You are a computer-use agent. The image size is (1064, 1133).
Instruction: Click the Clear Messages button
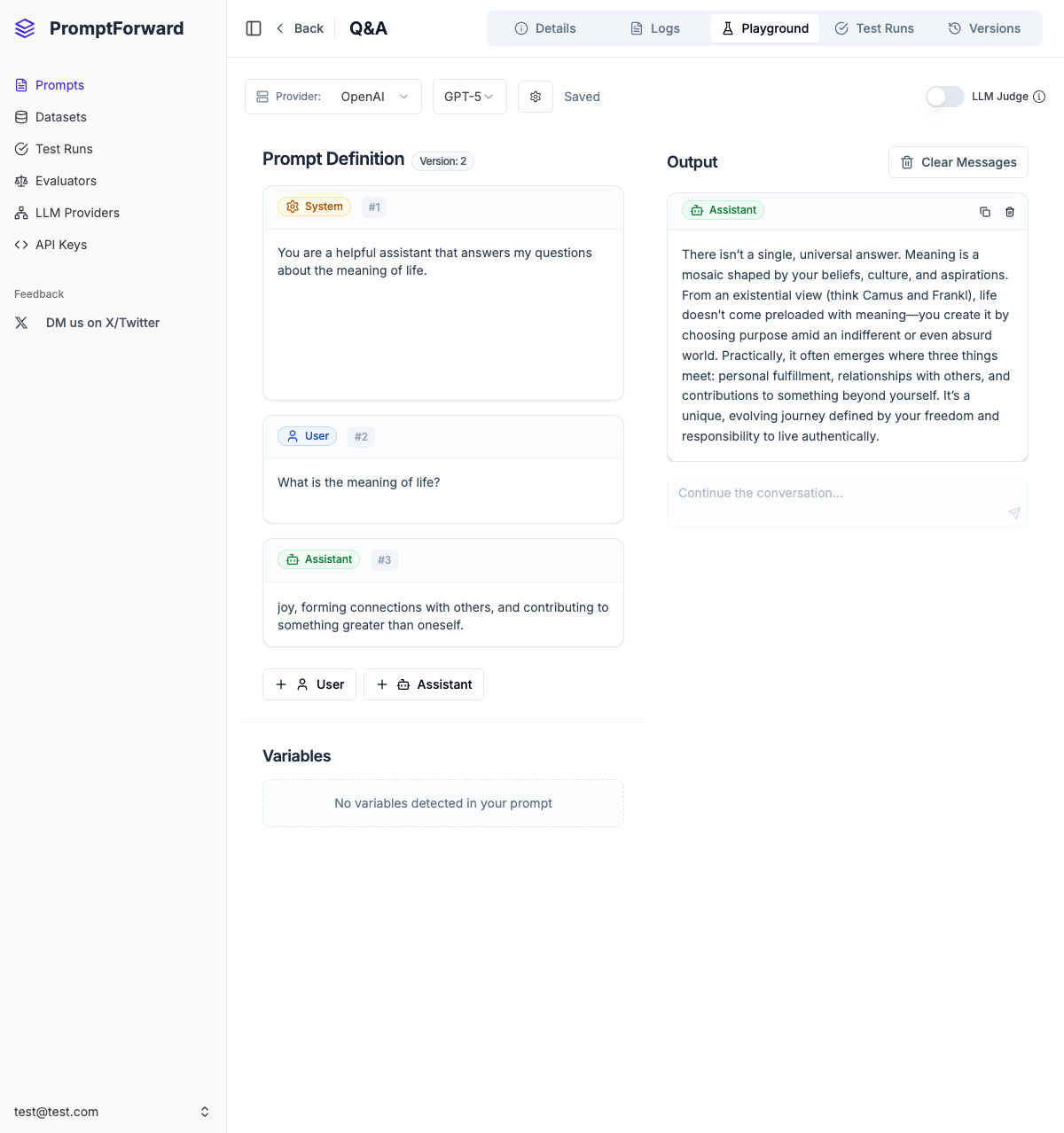(x=958, y=162)
